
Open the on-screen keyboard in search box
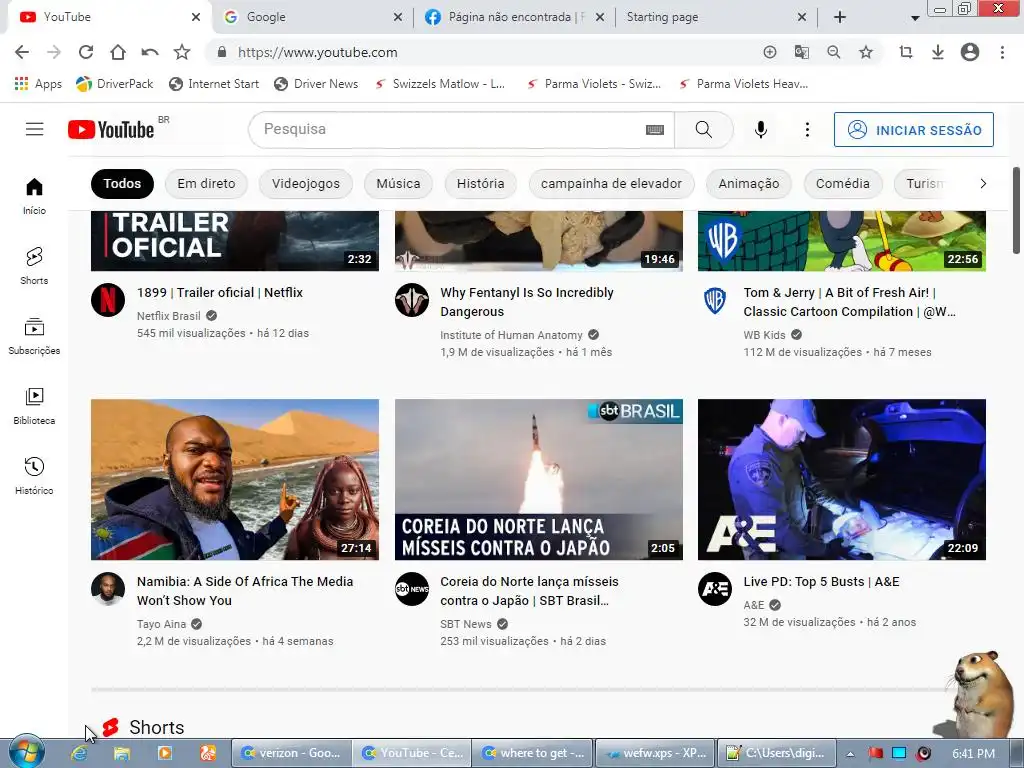click(x=654, y=130)
